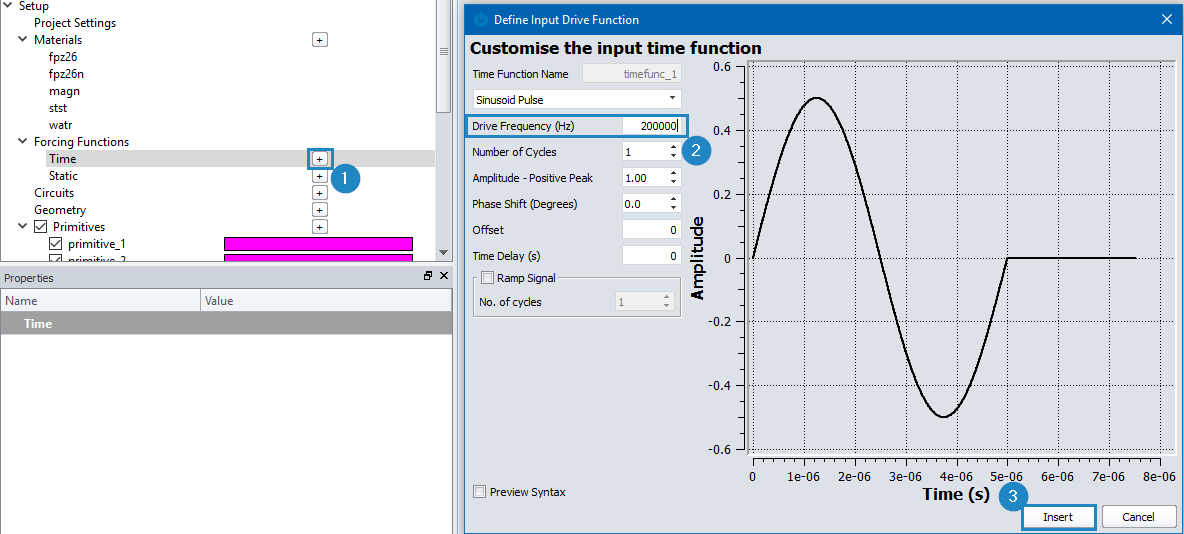Open the Sinusoid Pulse function type dropdown
Viewport: 1184px width, 534px height.
point(577,99)
